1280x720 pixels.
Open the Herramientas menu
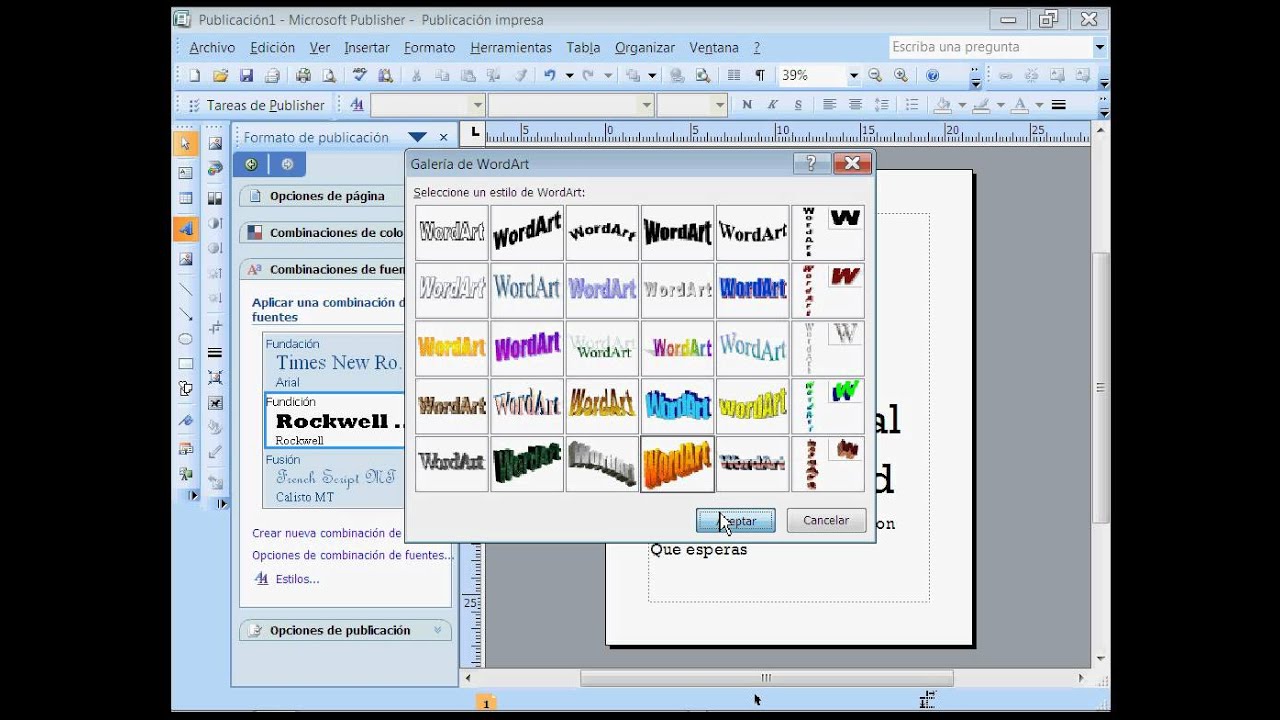coord(511,47)
